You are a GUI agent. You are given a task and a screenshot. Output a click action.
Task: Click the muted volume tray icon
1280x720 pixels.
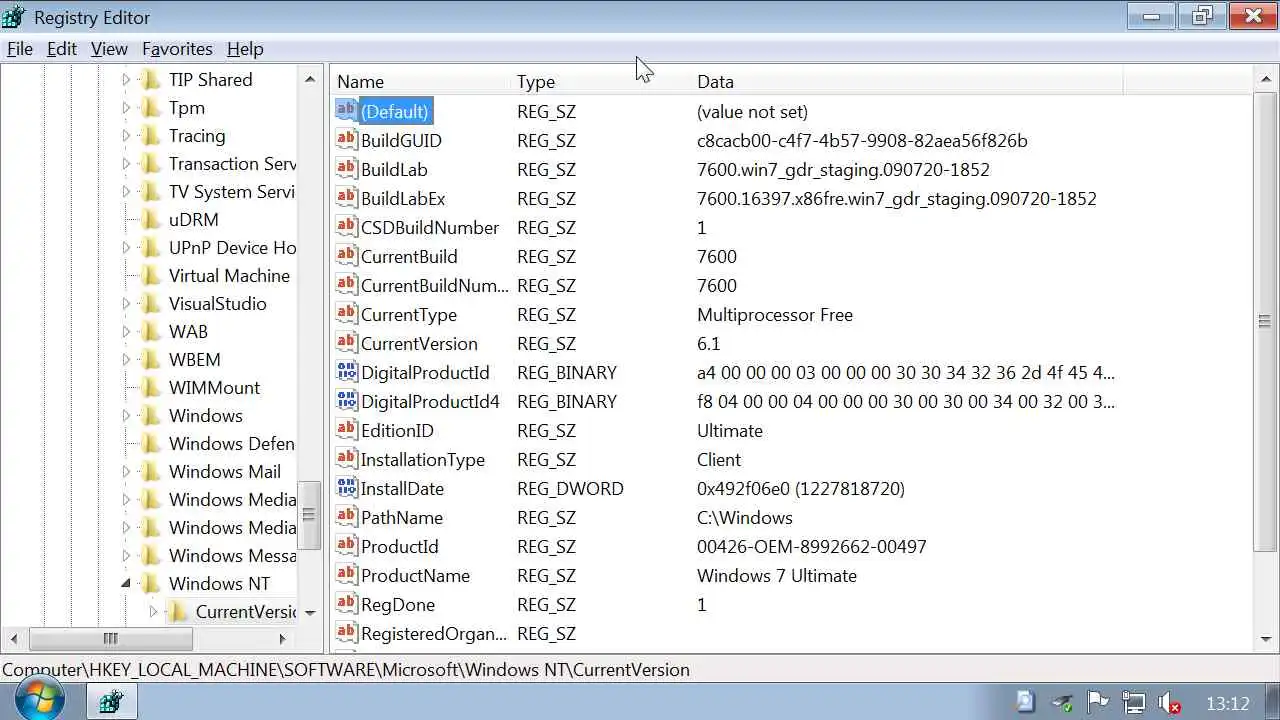coord(1168,703)
